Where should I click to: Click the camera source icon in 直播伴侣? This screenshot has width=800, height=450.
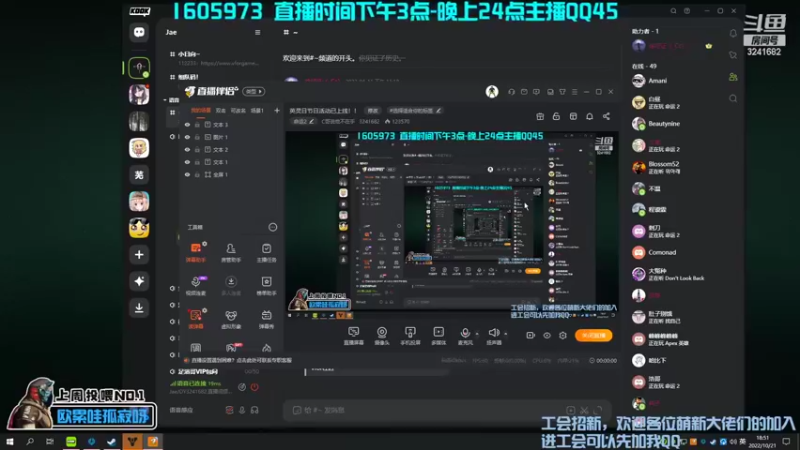[382, 335]
